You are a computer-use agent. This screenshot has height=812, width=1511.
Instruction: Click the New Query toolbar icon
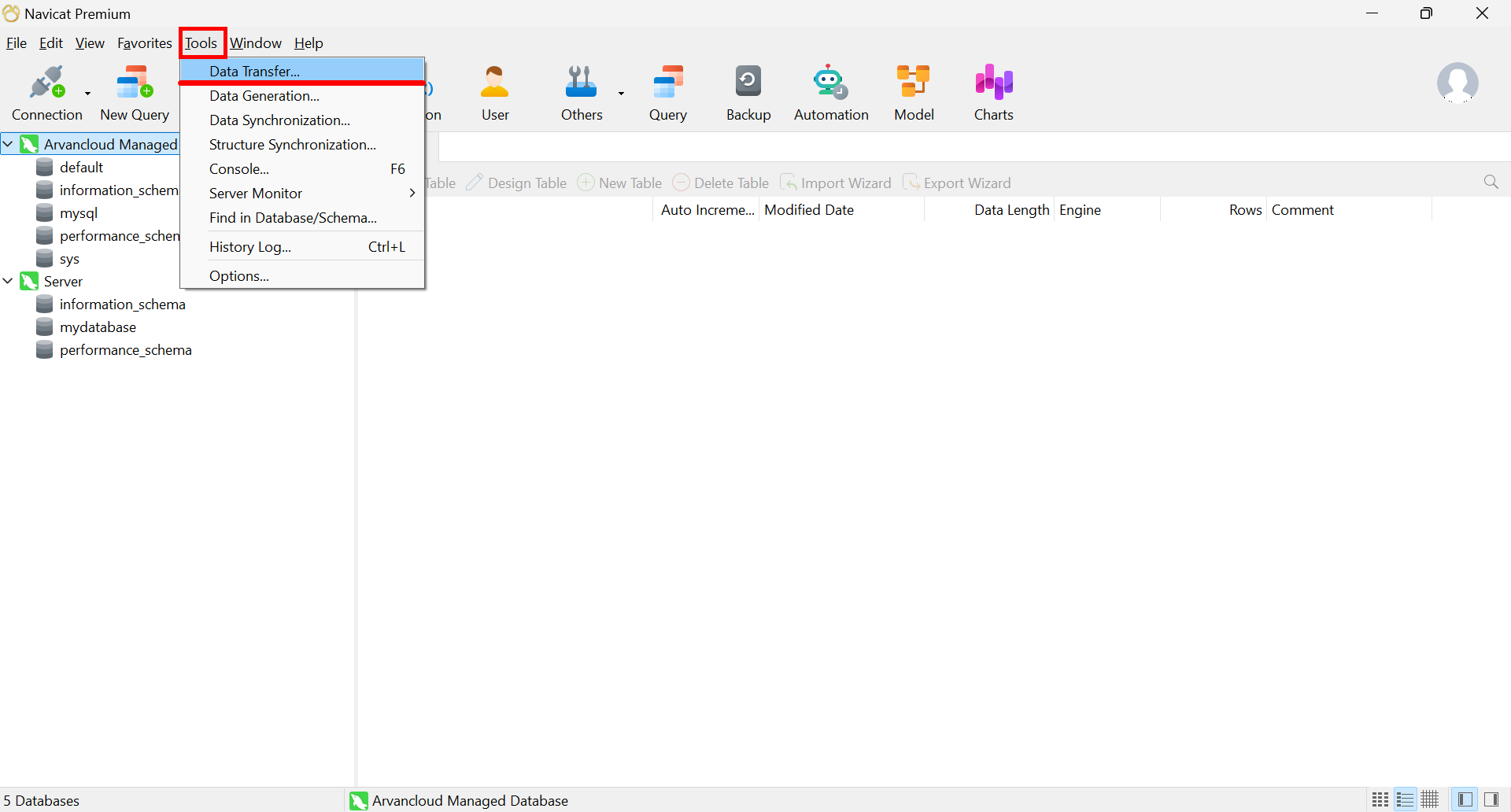[135, 93]
